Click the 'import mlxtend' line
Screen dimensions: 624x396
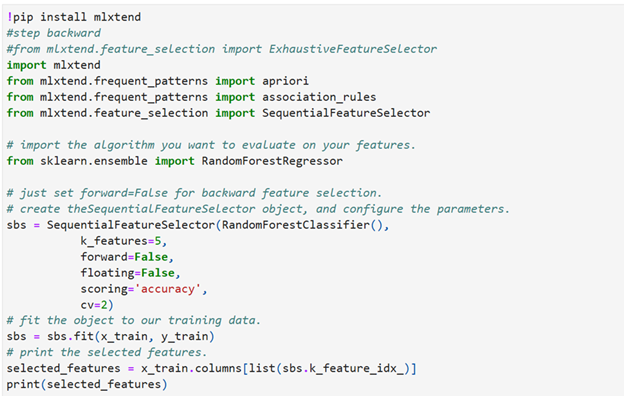pyautogui.click(x=54, y=65)
